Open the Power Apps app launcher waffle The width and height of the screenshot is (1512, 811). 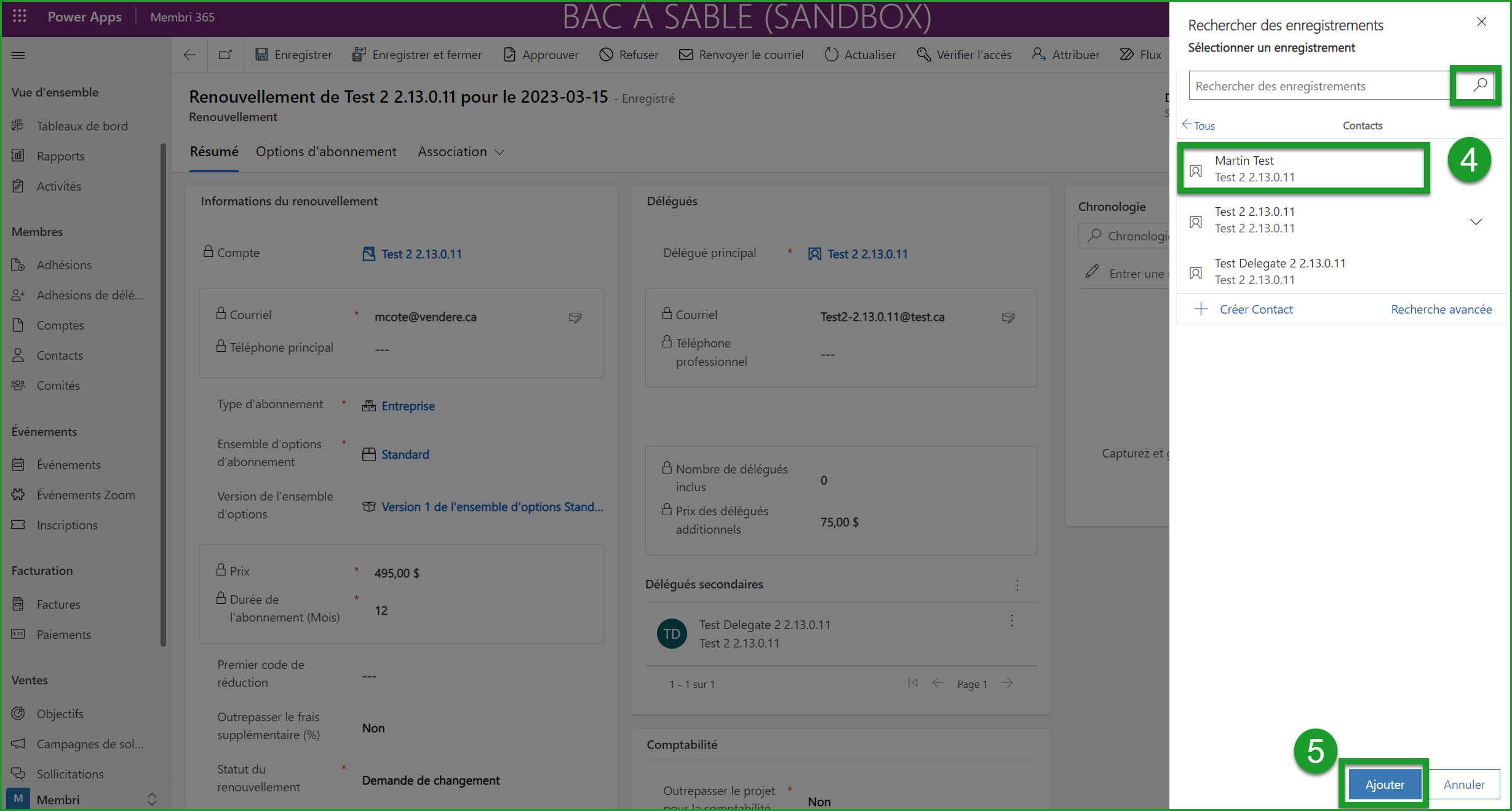[19, 17]
